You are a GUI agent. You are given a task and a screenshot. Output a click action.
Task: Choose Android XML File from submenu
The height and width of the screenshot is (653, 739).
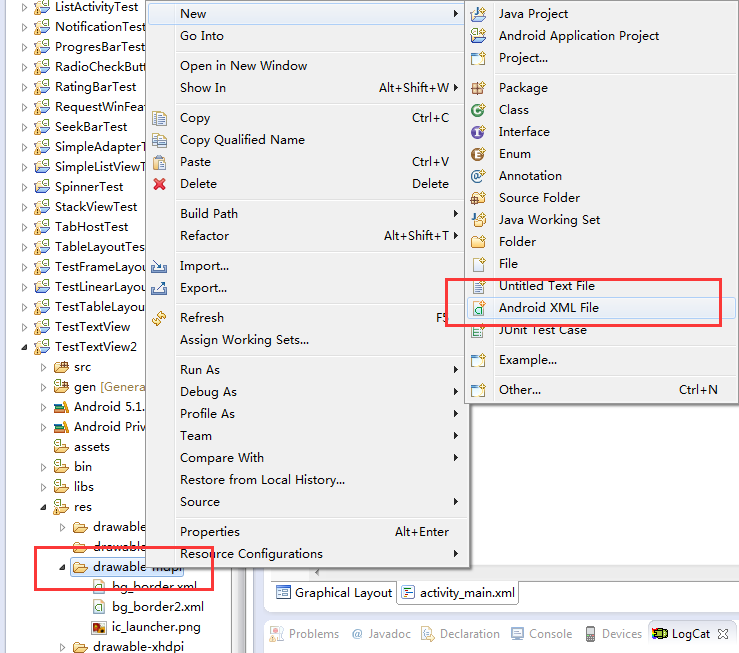pyautogui.click(x=548, y=308)
